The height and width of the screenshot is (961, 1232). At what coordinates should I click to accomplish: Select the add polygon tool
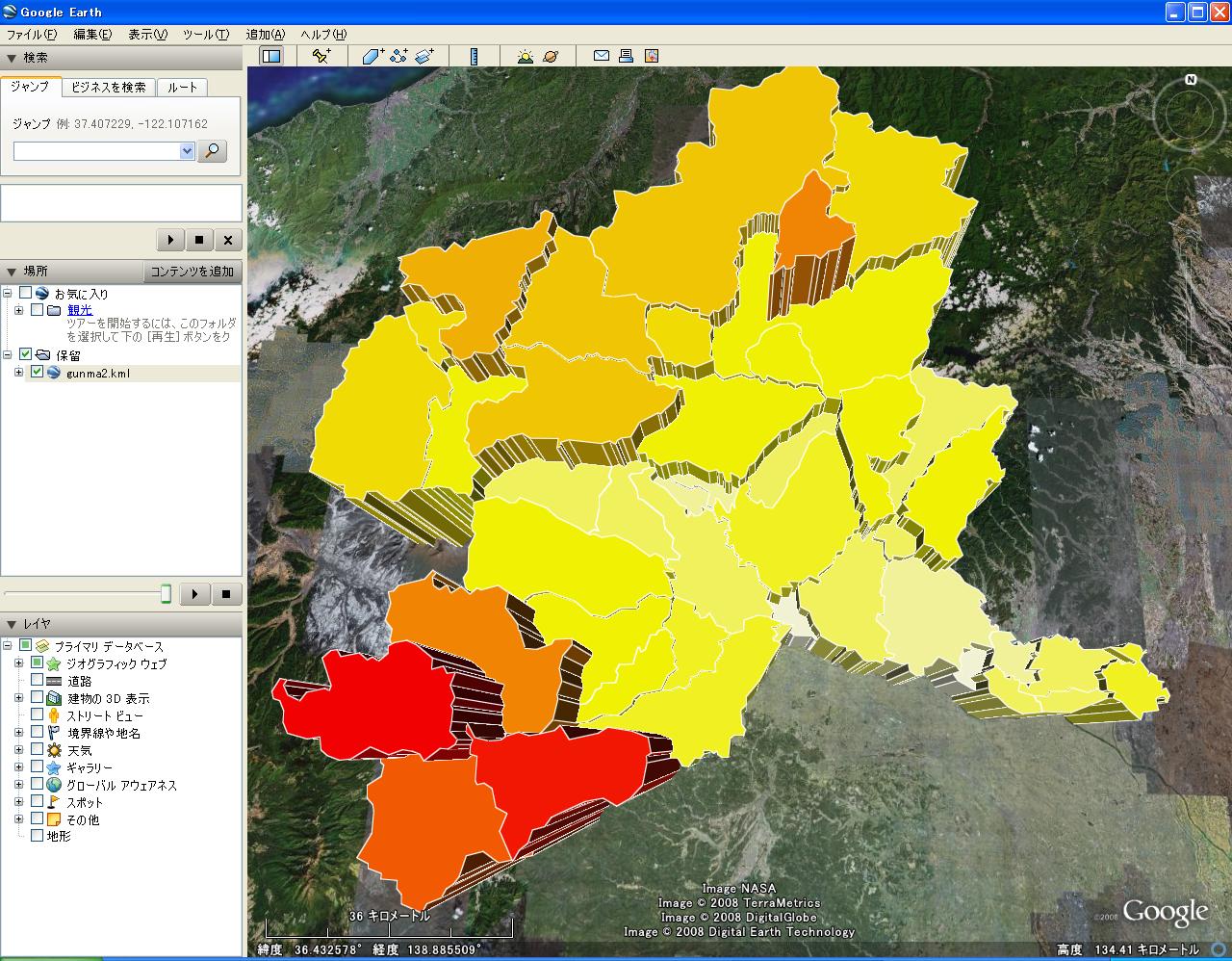(373, 57)
